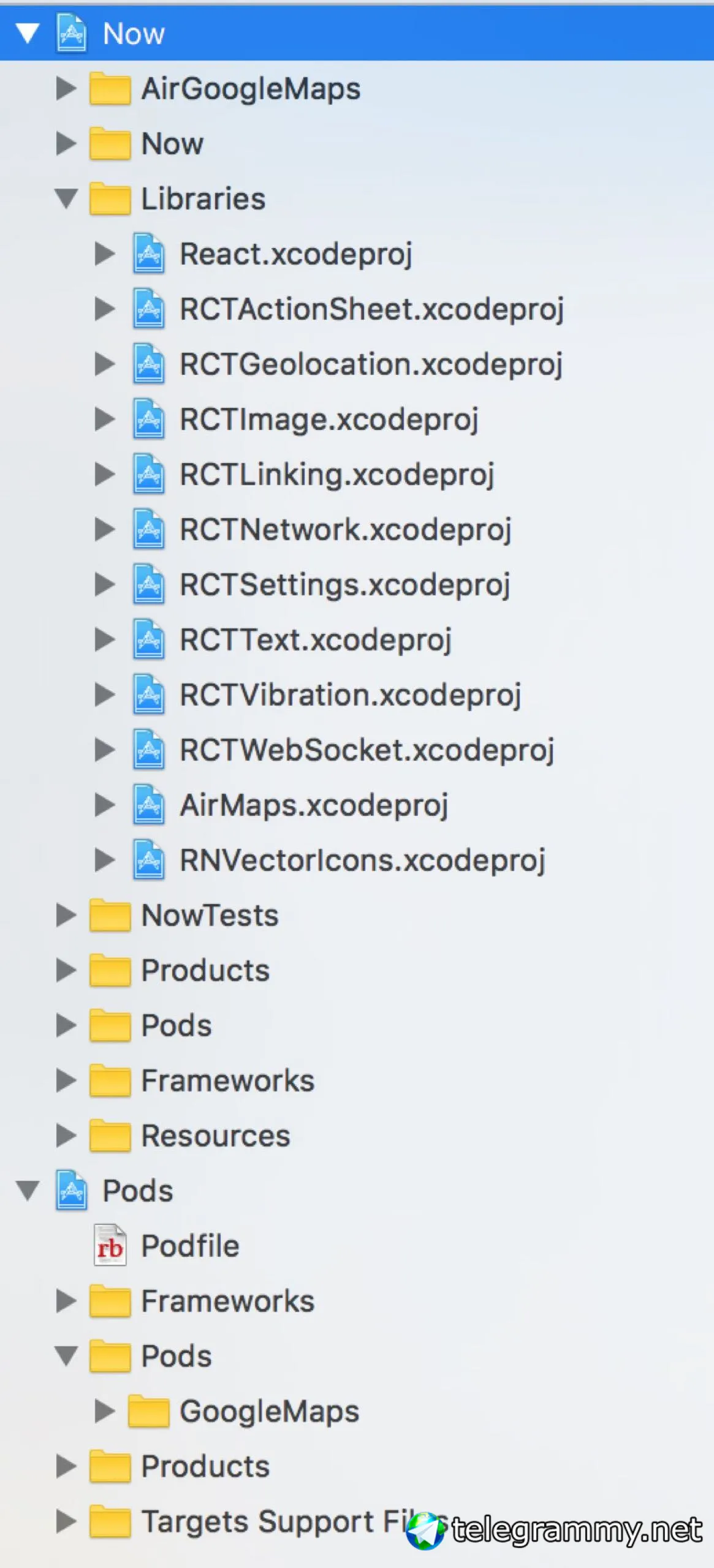
Task: Select RCTSettings.xcodeproj item
Action: (x=344, y=584)
